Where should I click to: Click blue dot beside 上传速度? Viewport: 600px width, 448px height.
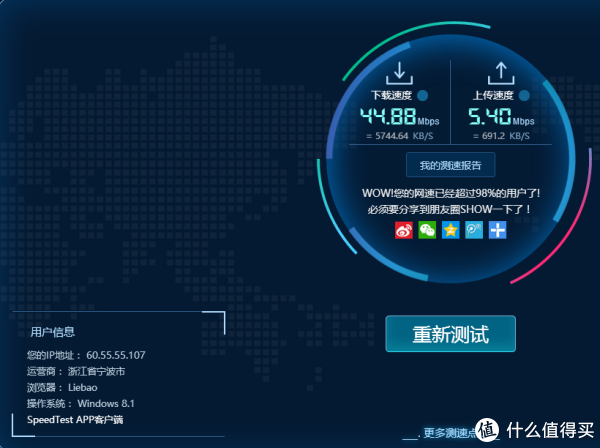click(524, 95)
